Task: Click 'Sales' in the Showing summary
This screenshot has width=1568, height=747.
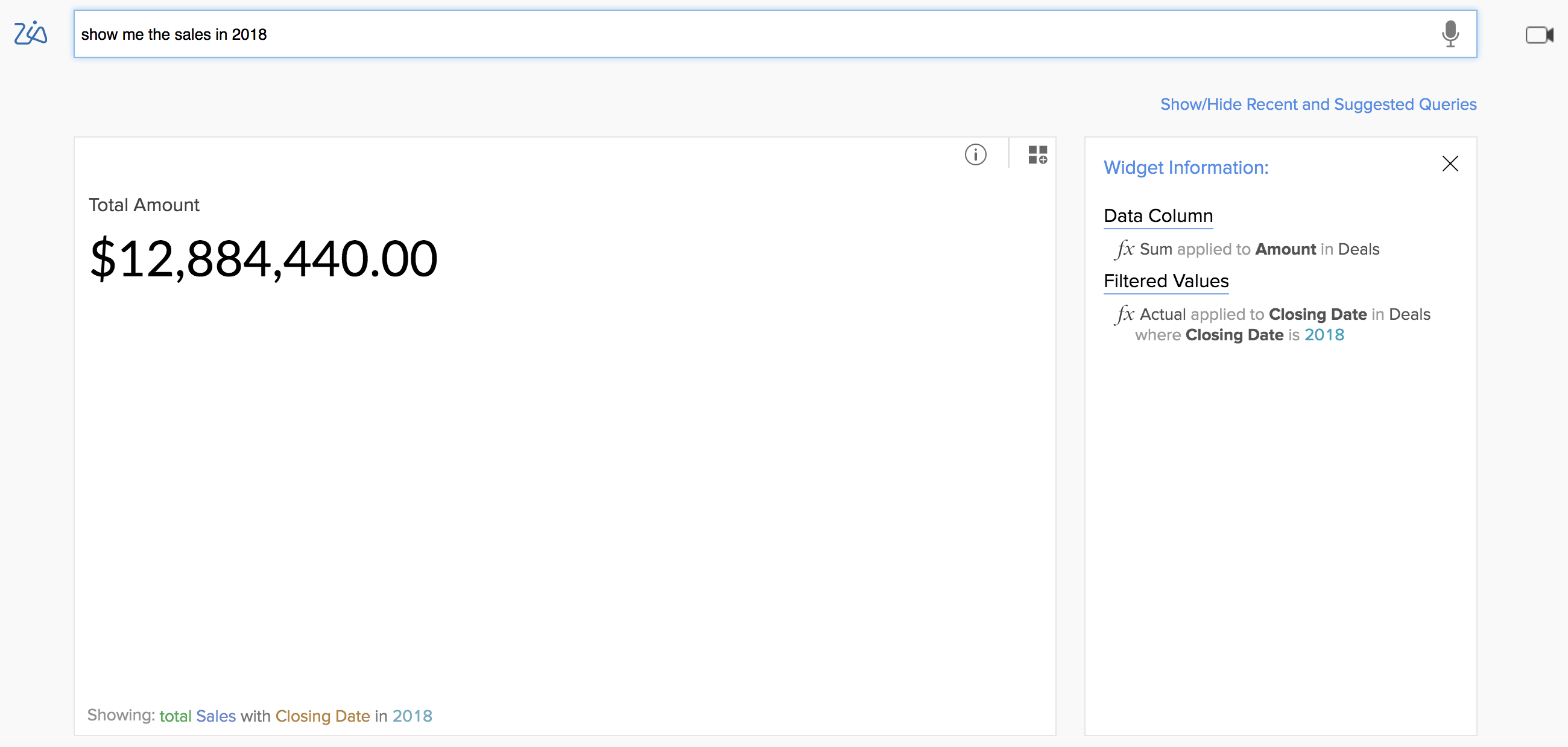Action: (215, 716)
